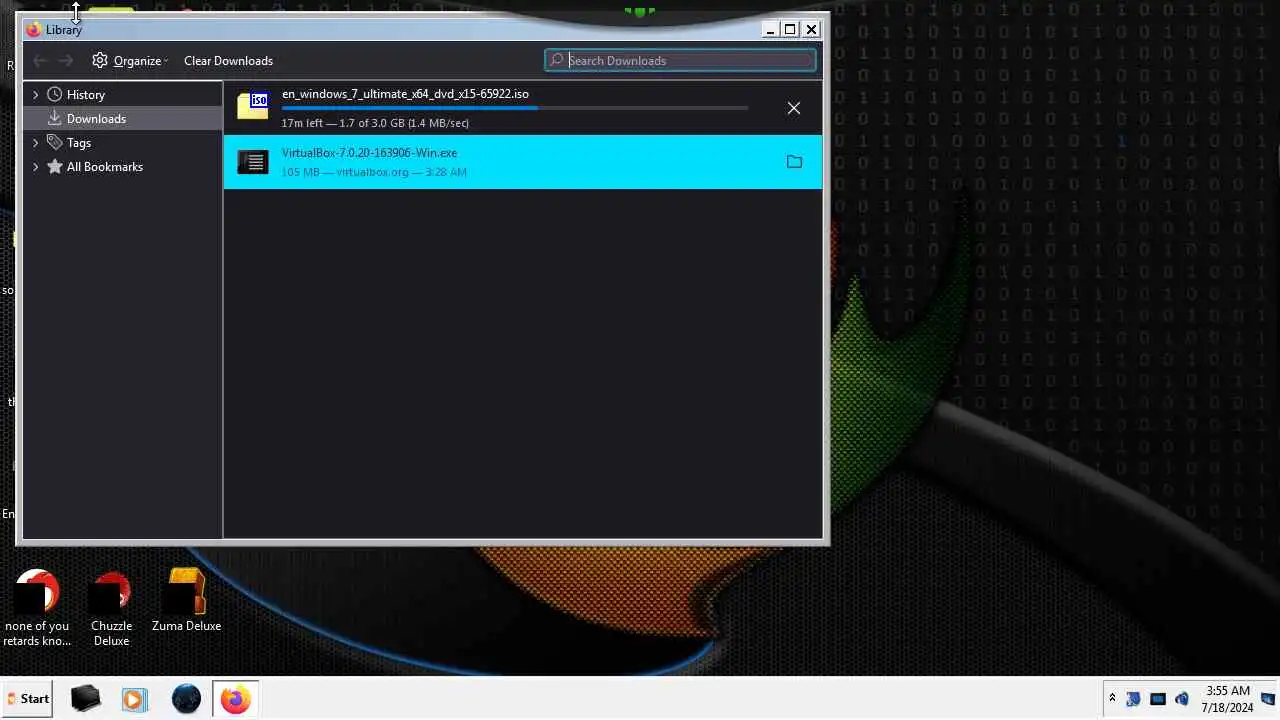Maximize the Library window
The width and height of the screenshot is (1280, 720).
(x=790, y=30)
